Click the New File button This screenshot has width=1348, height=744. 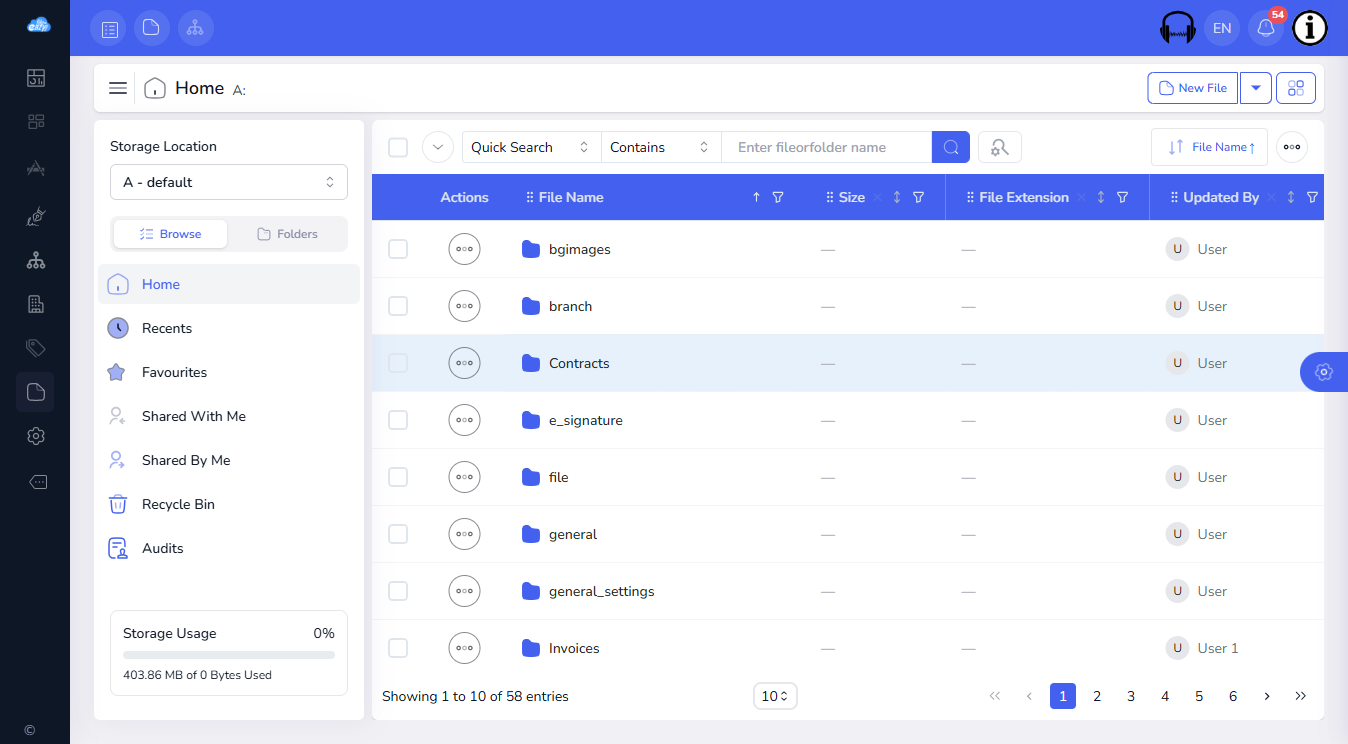pyautogui.click(x=1193, y=88)
